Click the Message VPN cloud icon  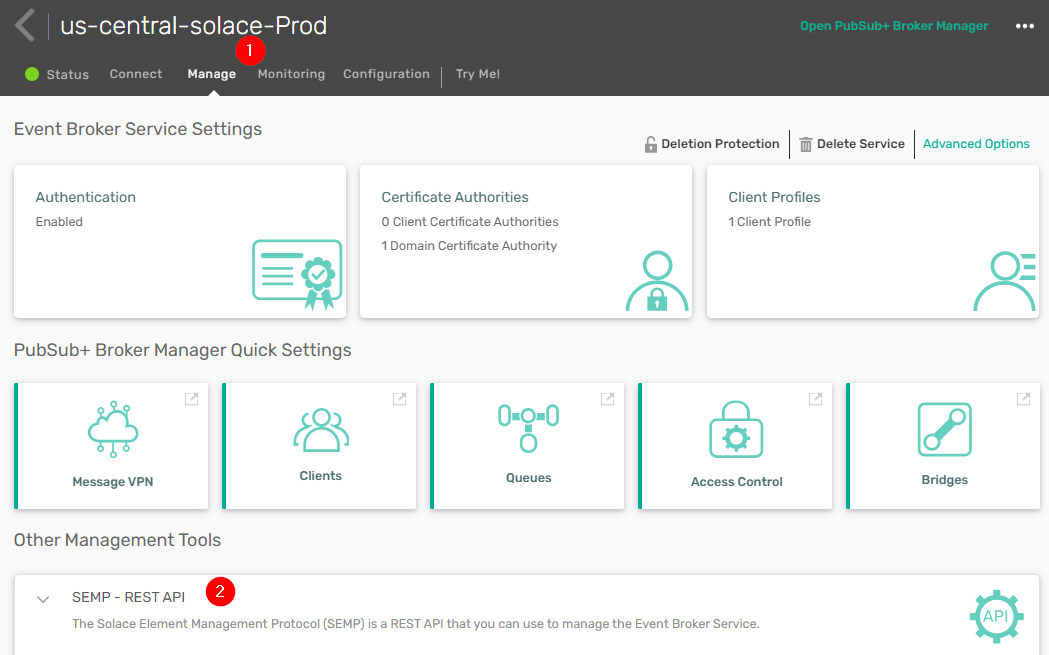[x=112, y=429]
